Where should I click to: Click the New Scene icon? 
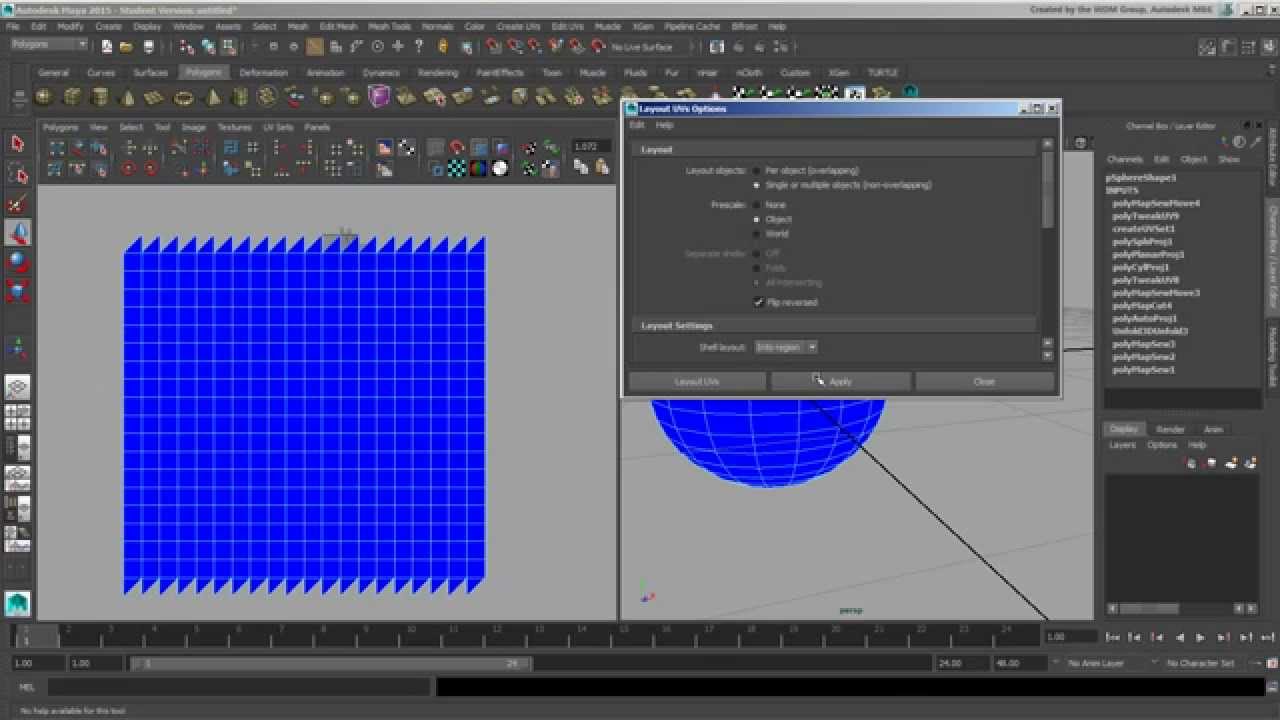pyautogui.click(x=107, y=47)
